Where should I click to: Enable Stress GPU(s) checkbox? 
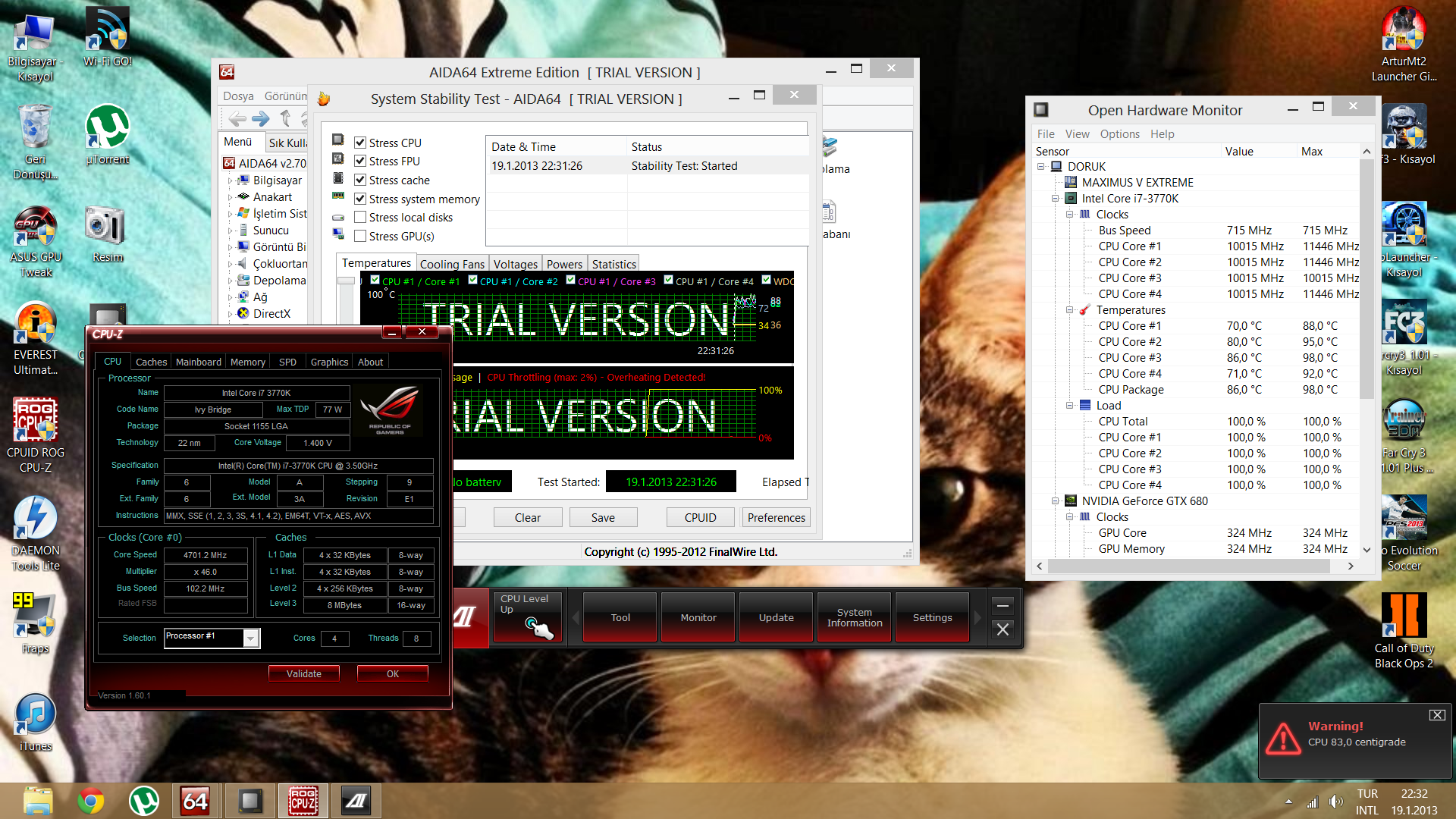(x=361, y=236)
